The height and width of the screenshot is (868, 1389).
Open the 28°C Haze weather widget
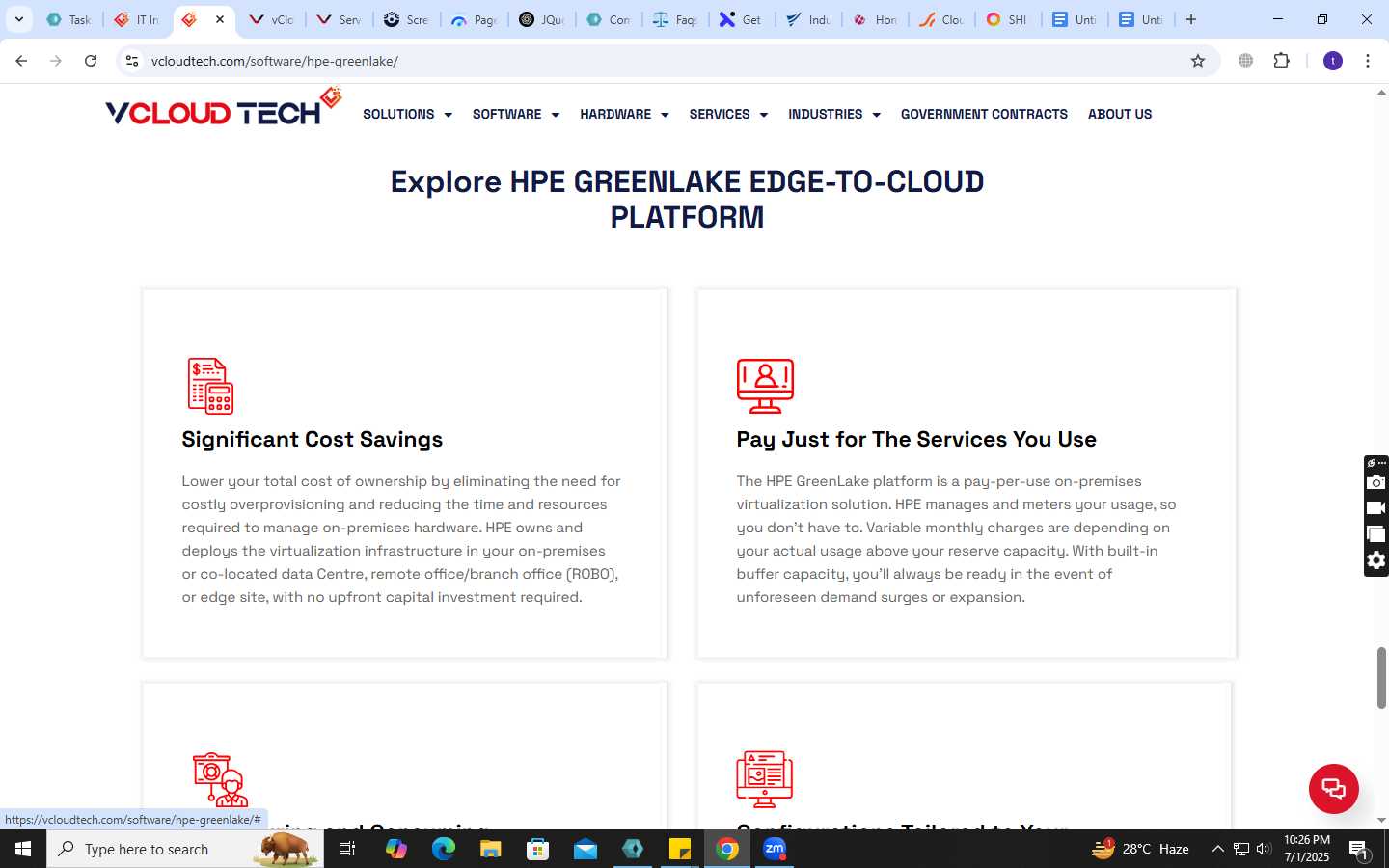[x=1140, y=849]
